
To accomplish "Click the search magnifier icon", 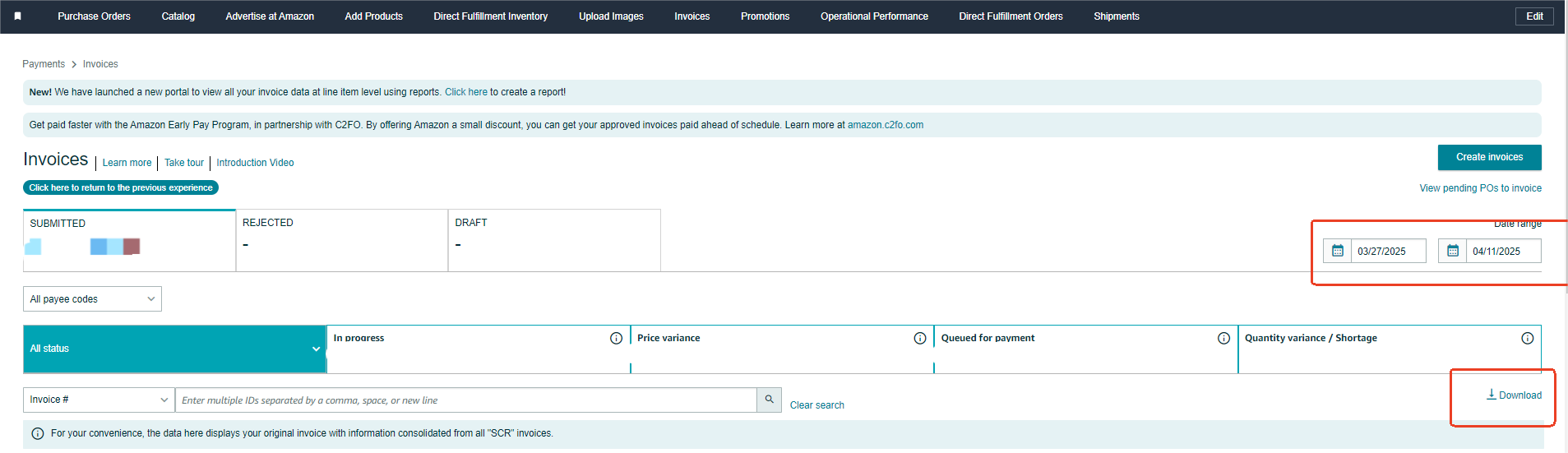I will point(769,400).
